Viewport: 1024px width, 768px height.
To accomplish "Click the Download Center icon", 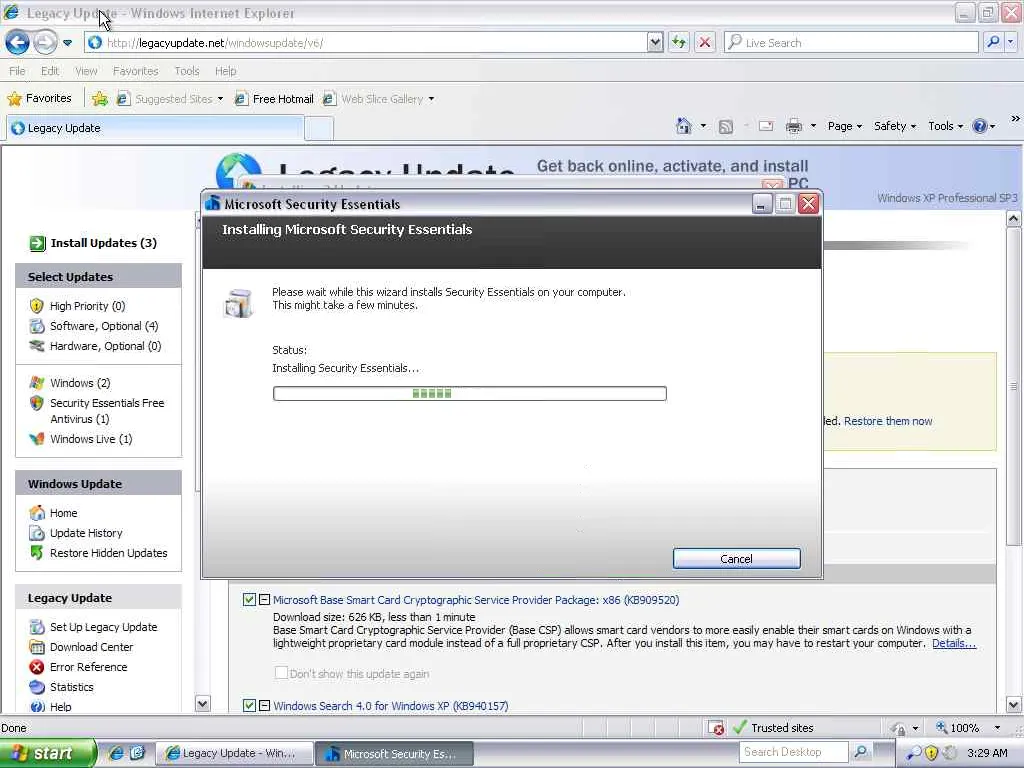I will coord(37,647).
